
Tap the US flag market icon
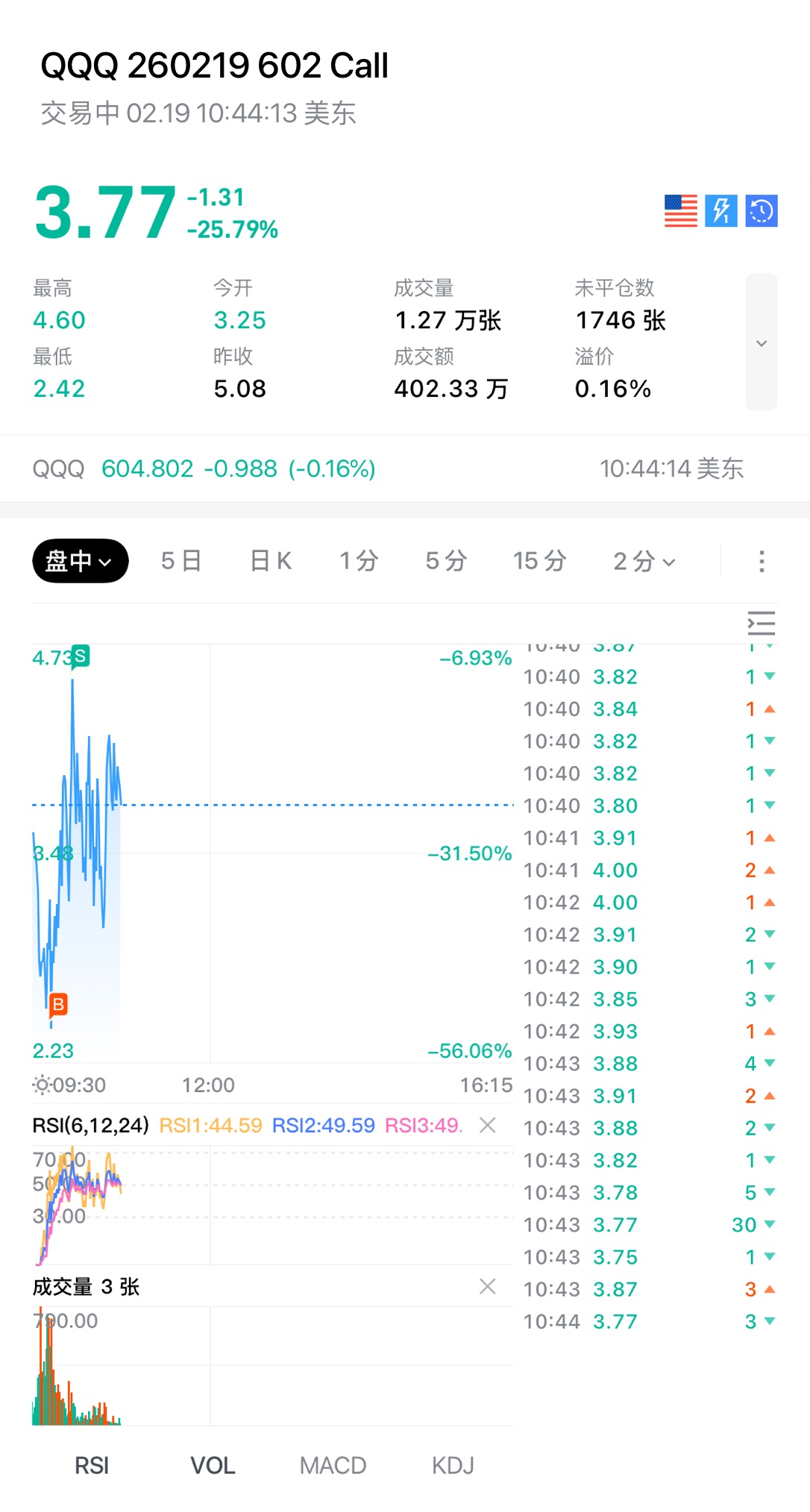[680, 211]
